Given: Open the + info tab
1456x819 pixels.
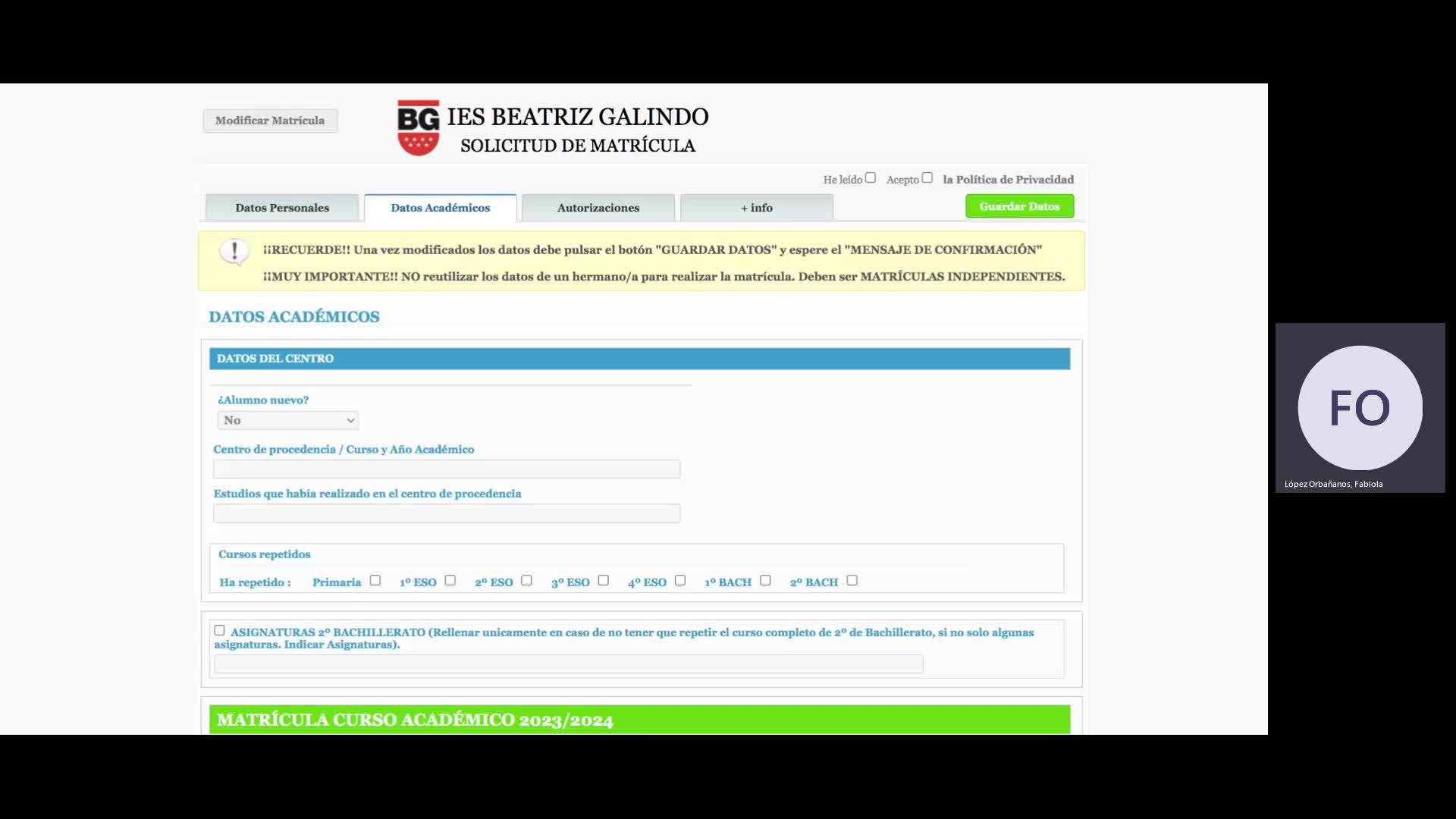Looking at the screenshot, I should [x=756, y=208].
